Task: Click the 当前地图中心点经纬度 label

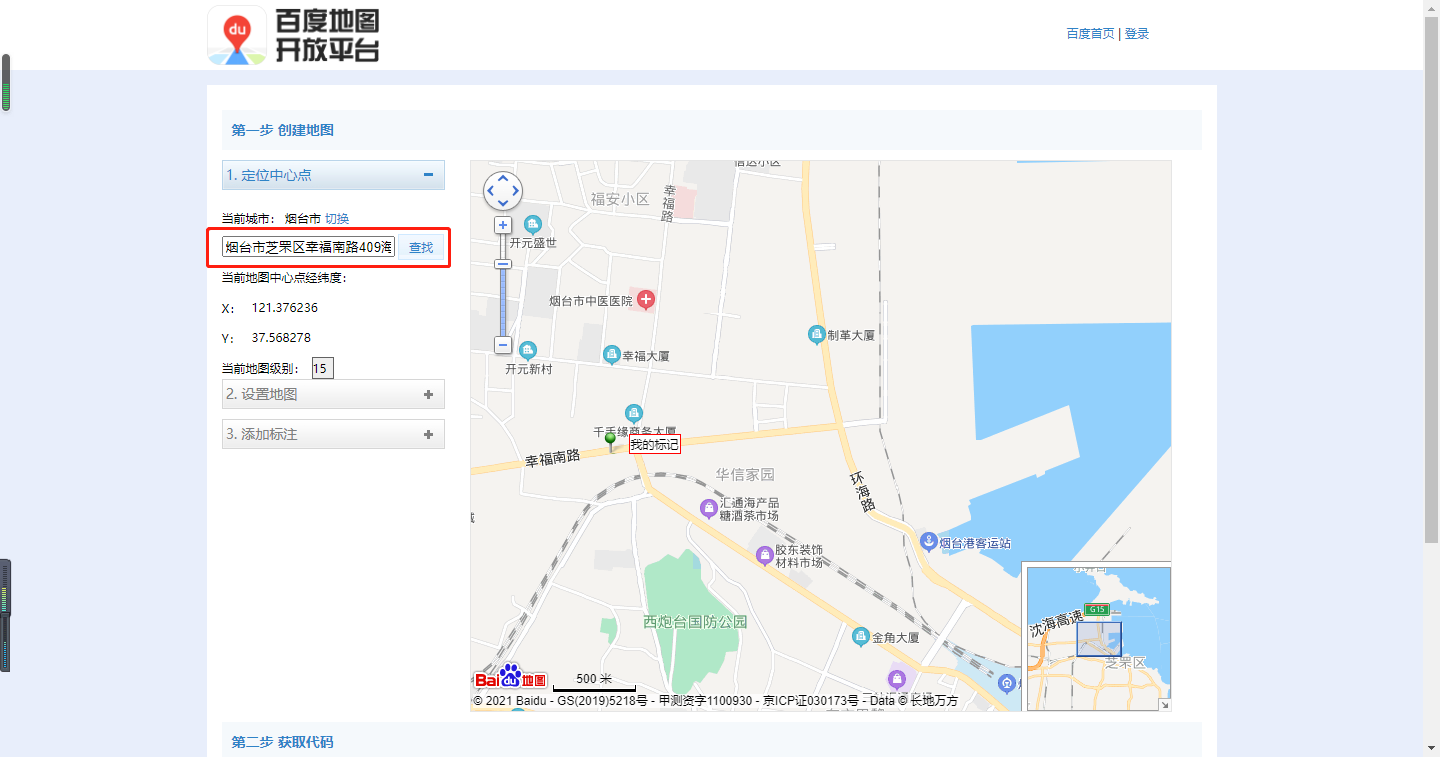Action: click(284, 277)
